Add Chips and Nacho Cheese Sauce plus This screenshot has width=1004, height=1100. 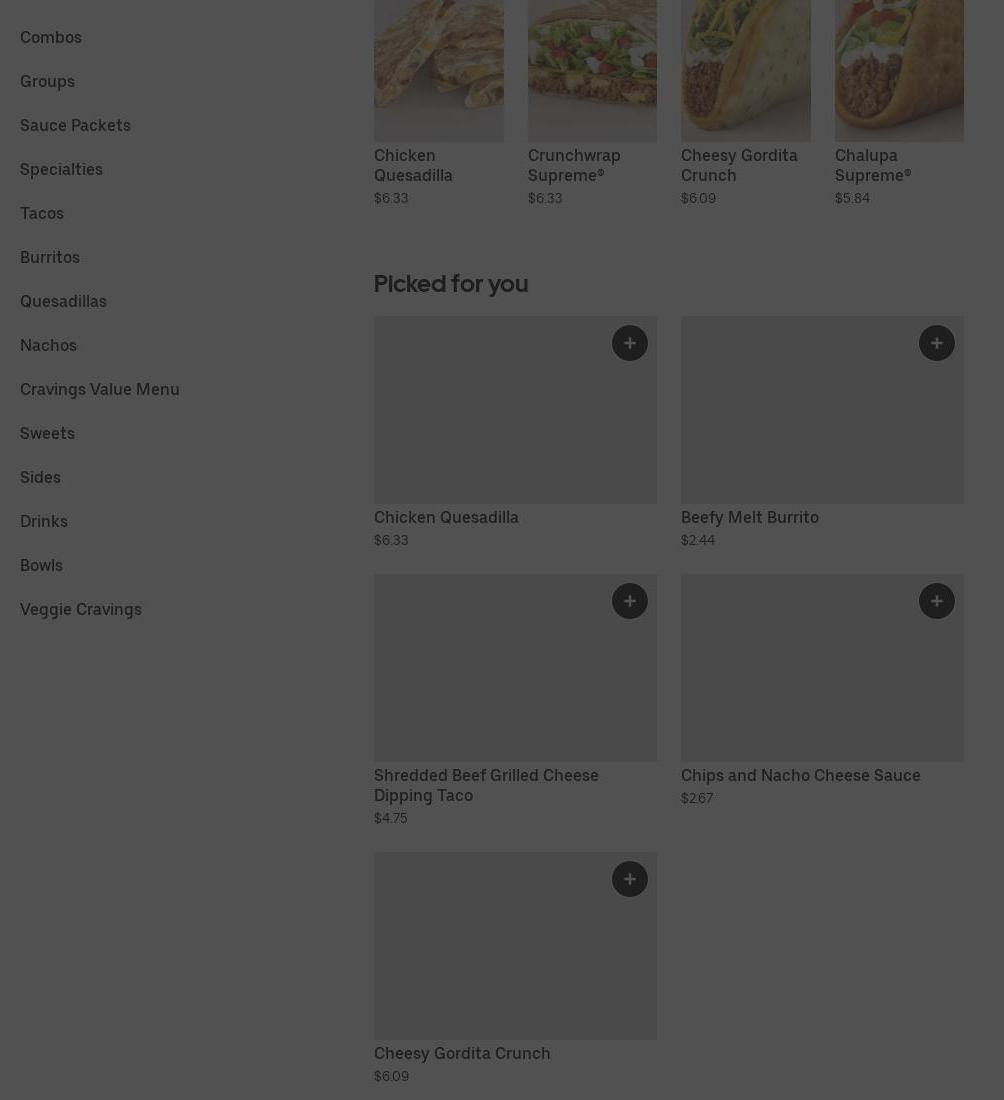[x=936, y=601]
